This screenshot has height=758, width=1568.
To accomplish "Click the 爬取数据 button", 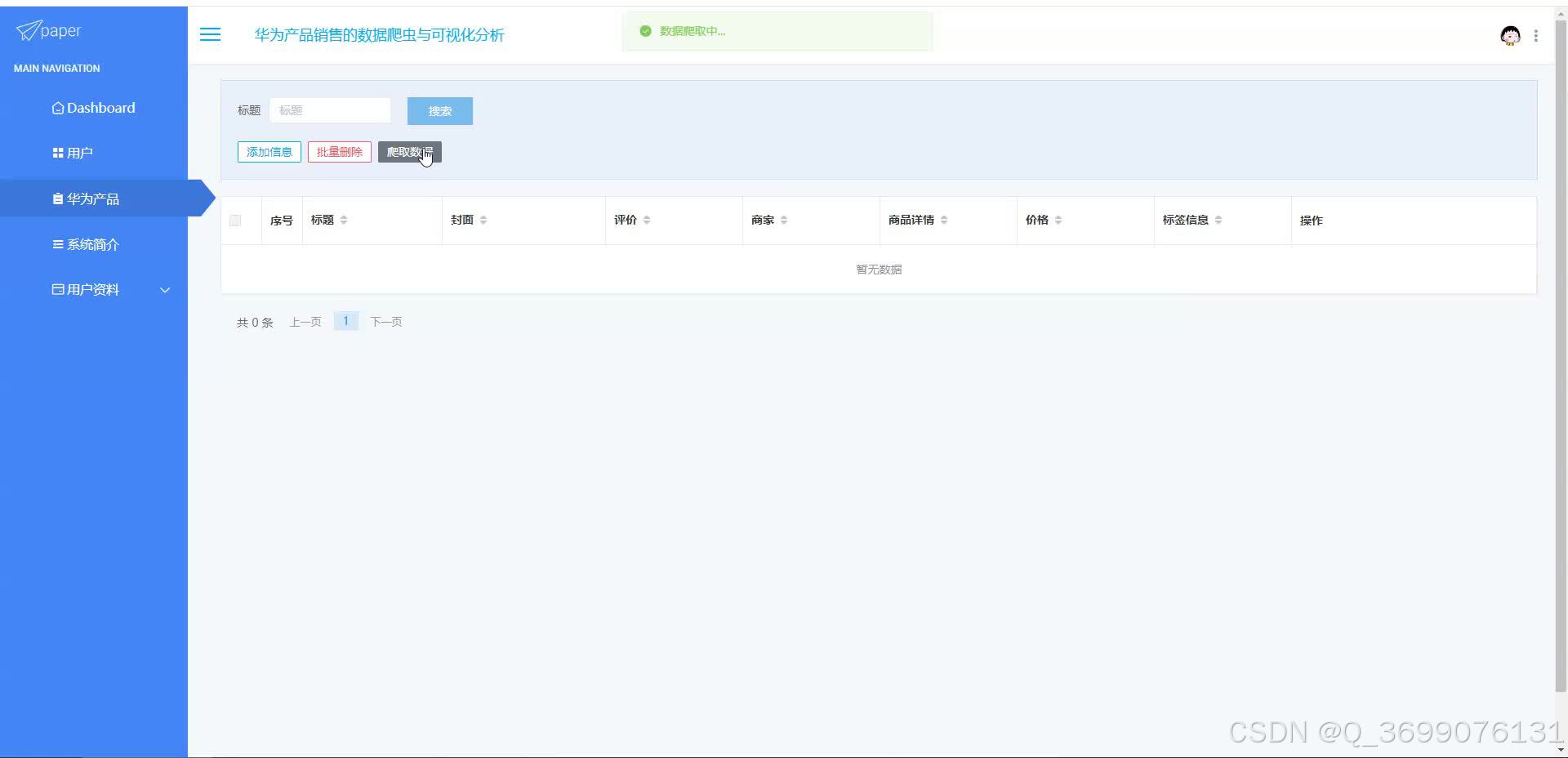I will click(410, 152).
